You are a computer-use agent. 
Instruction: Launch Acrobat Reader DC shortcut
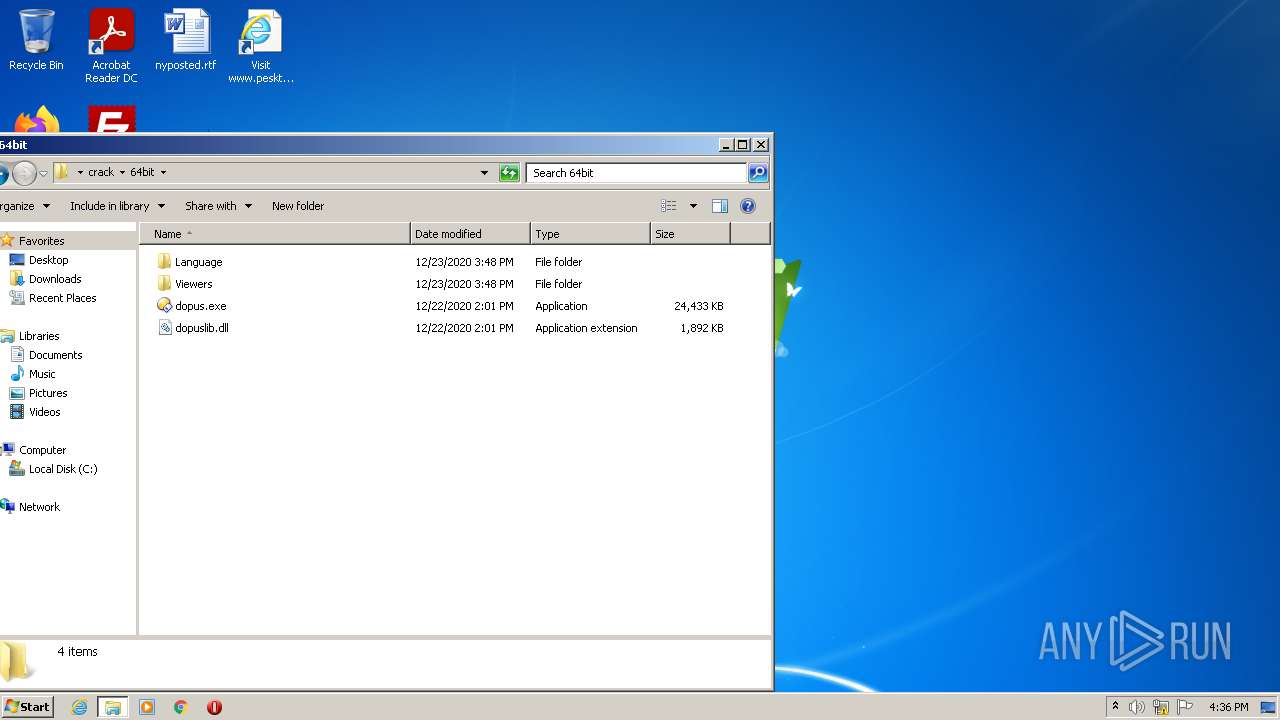[x=111, y=46]
